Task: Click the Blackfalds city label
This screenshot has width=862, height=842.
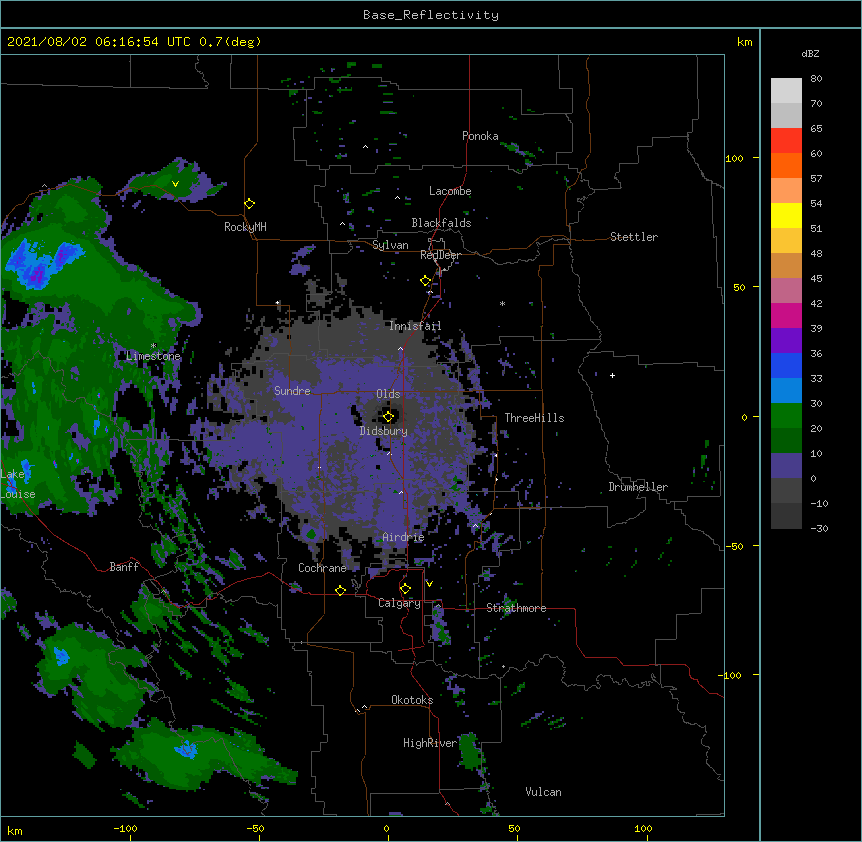Action: click(441, 223)
